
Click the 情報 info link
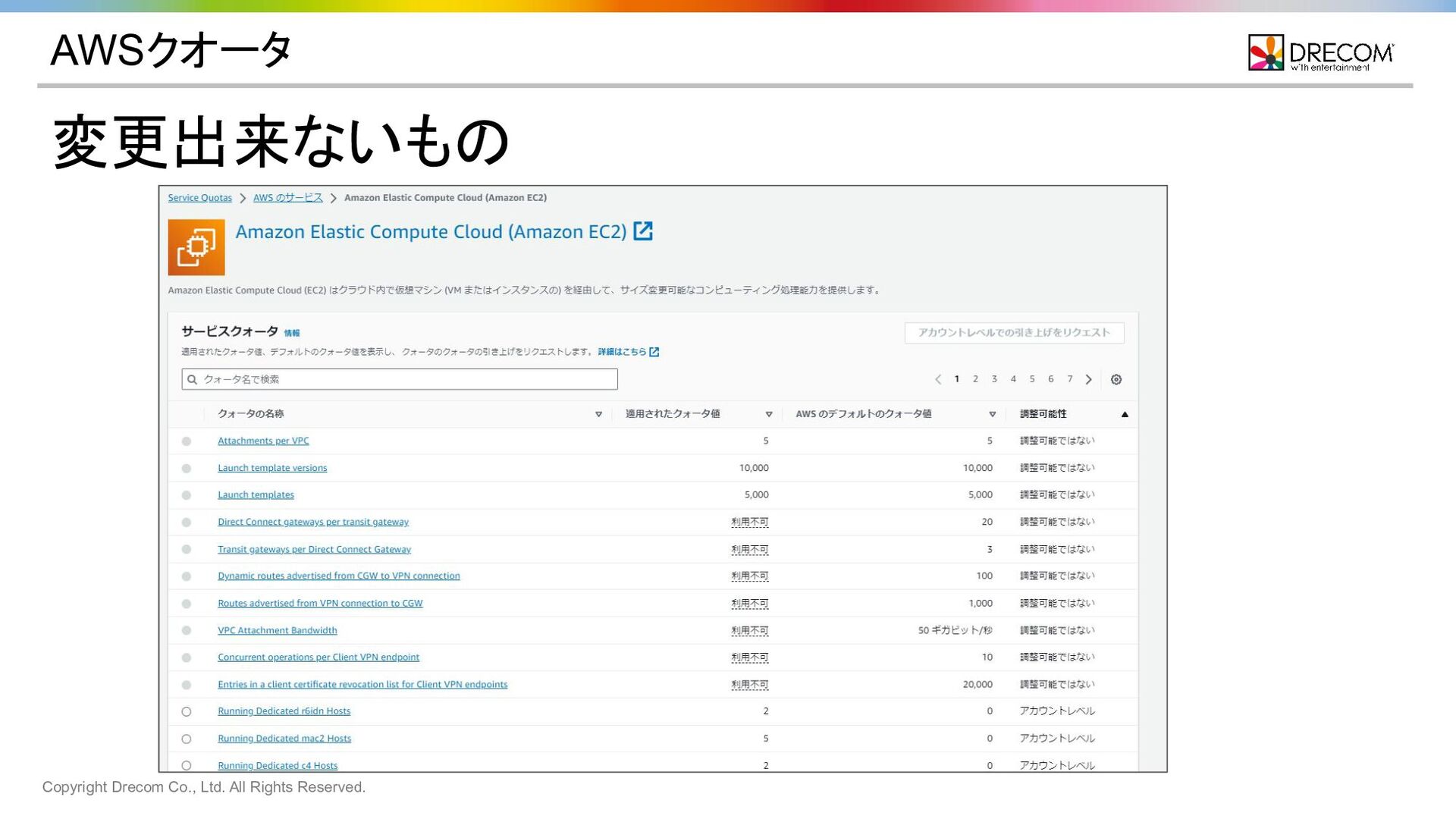(x=292, y=333)
